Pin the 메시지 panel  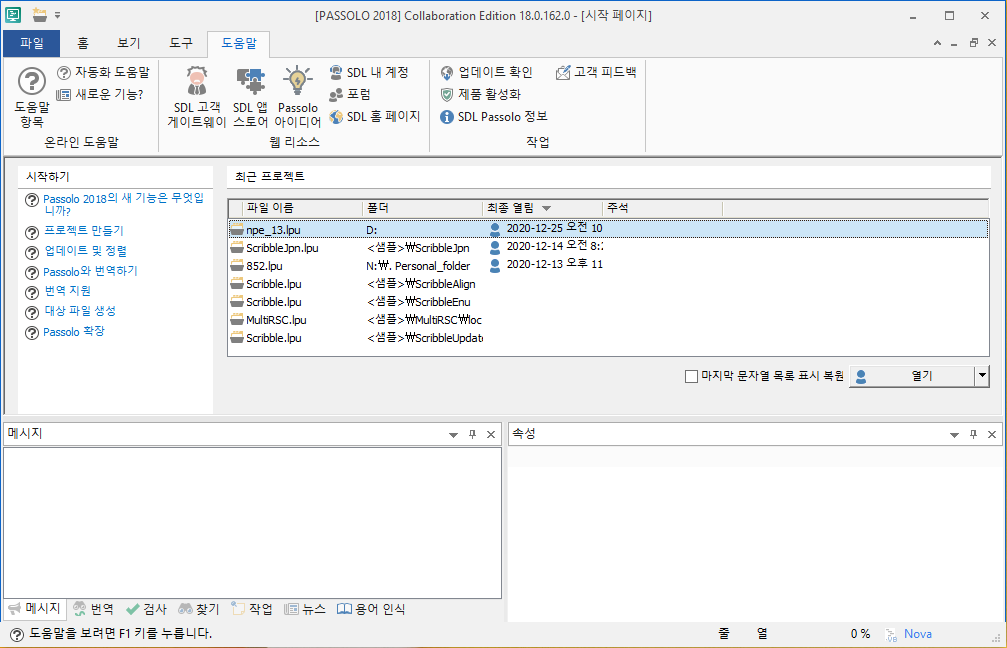[x=473, y=434]
